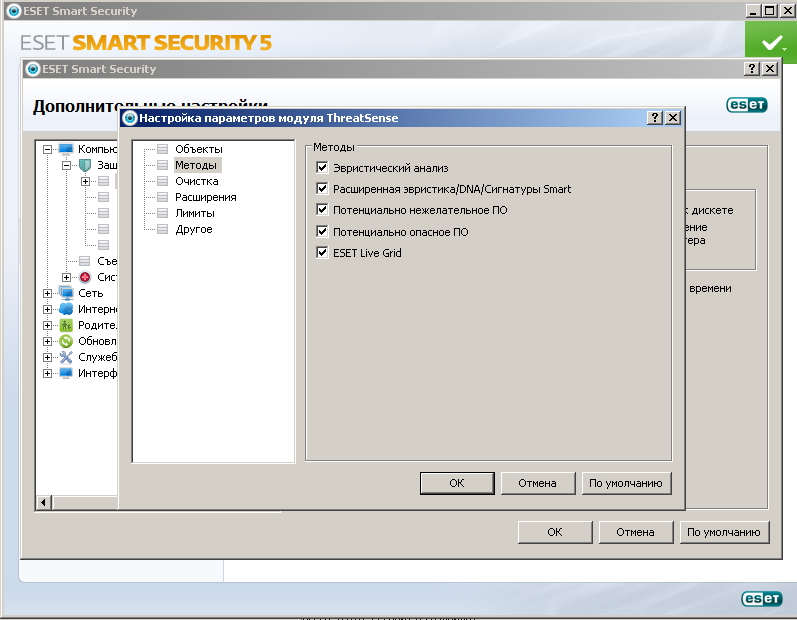The image size is (797, 620).
Task: Click the tools wrench icon
Action: tap(66, 357)
